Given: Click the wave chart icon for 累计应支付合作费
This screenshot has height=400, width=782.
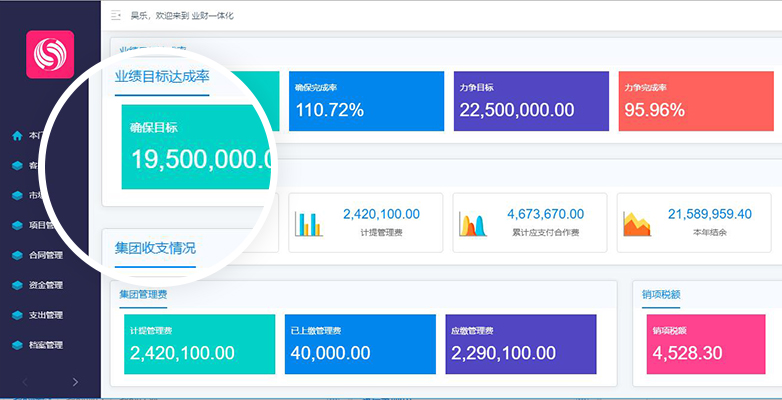Looking at the screenshot, I should pos(473,223).
